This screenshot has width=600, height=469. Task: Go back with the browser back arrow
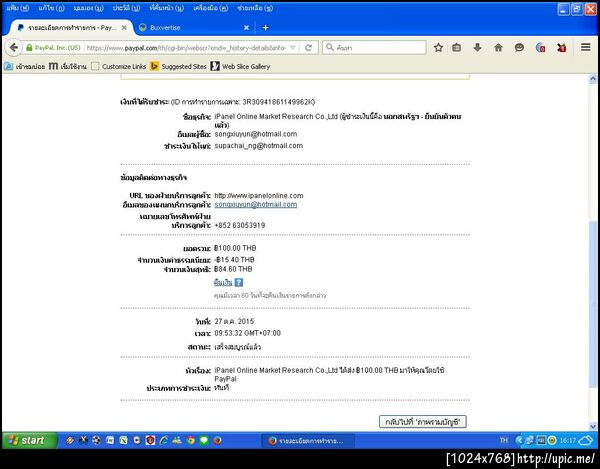coord(14,47)
